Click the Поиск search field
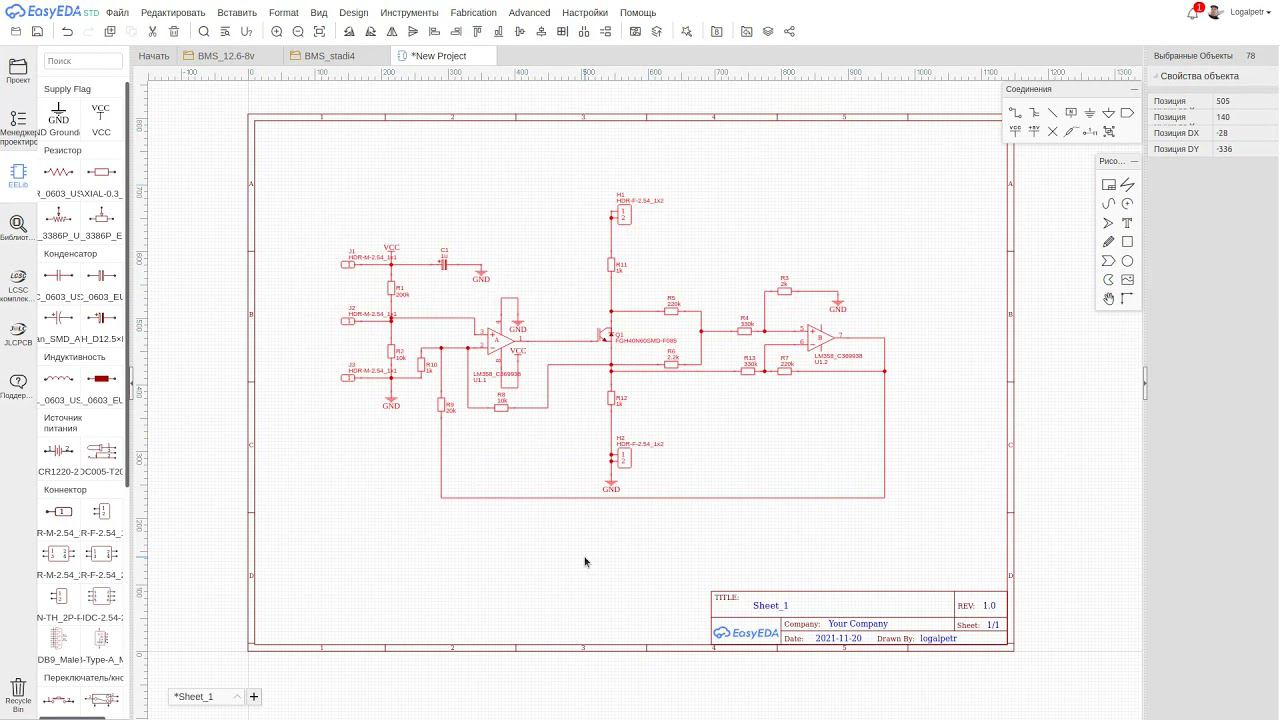This screenshot has height=720, width=1280. pos(82,61)
